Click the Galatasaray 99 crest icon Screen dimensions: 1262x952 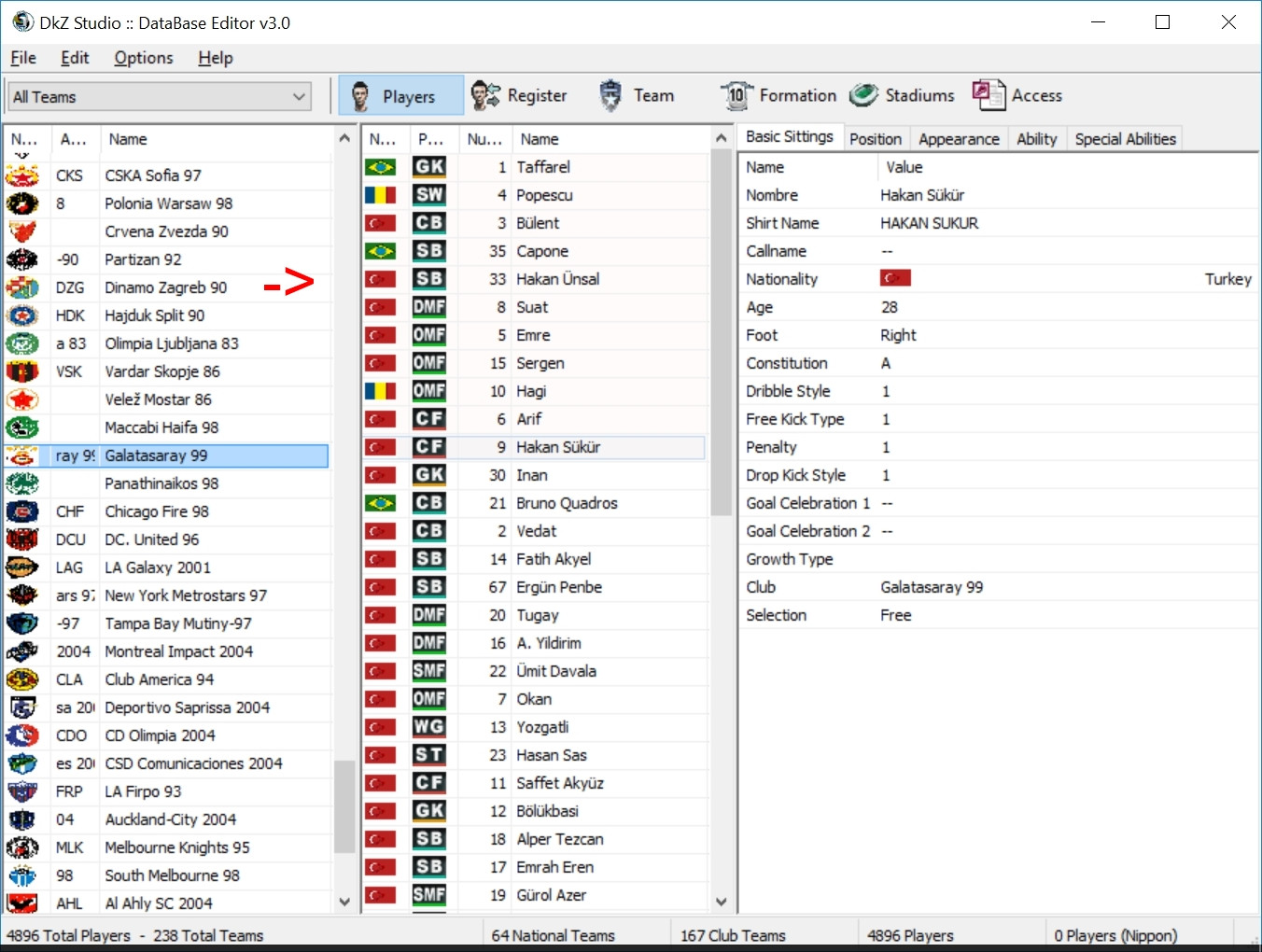[22, 455]
